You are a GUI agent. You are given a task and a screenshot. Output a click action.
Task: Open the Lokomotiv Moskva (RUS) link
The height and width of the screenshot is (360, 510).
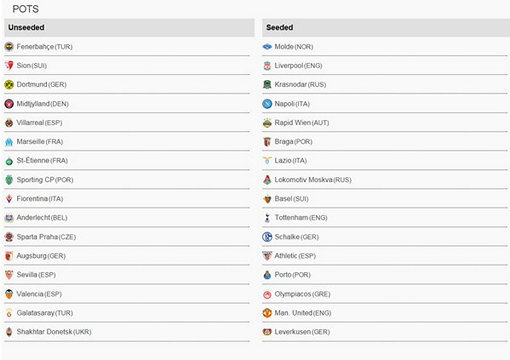pos(313,180)
